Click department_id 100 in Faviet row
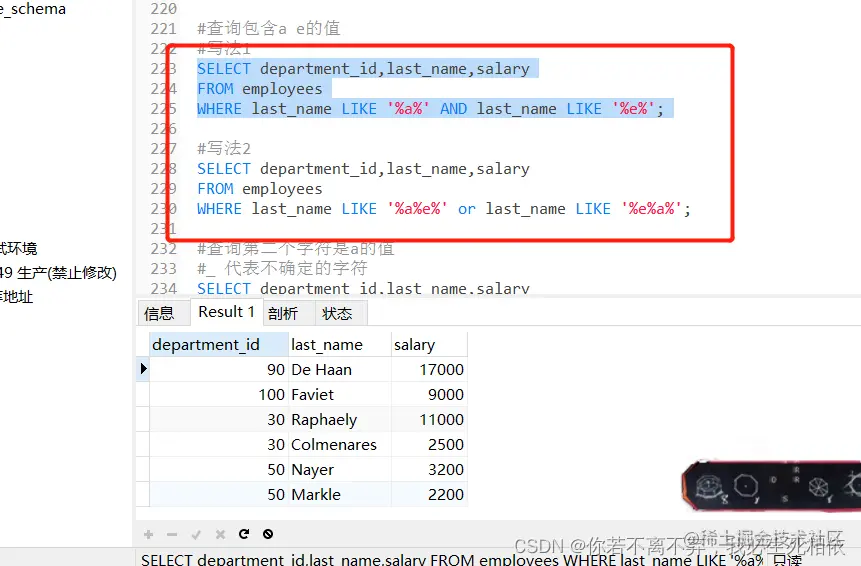This screenshot has width=861, height=566. (x=219, y=395)
